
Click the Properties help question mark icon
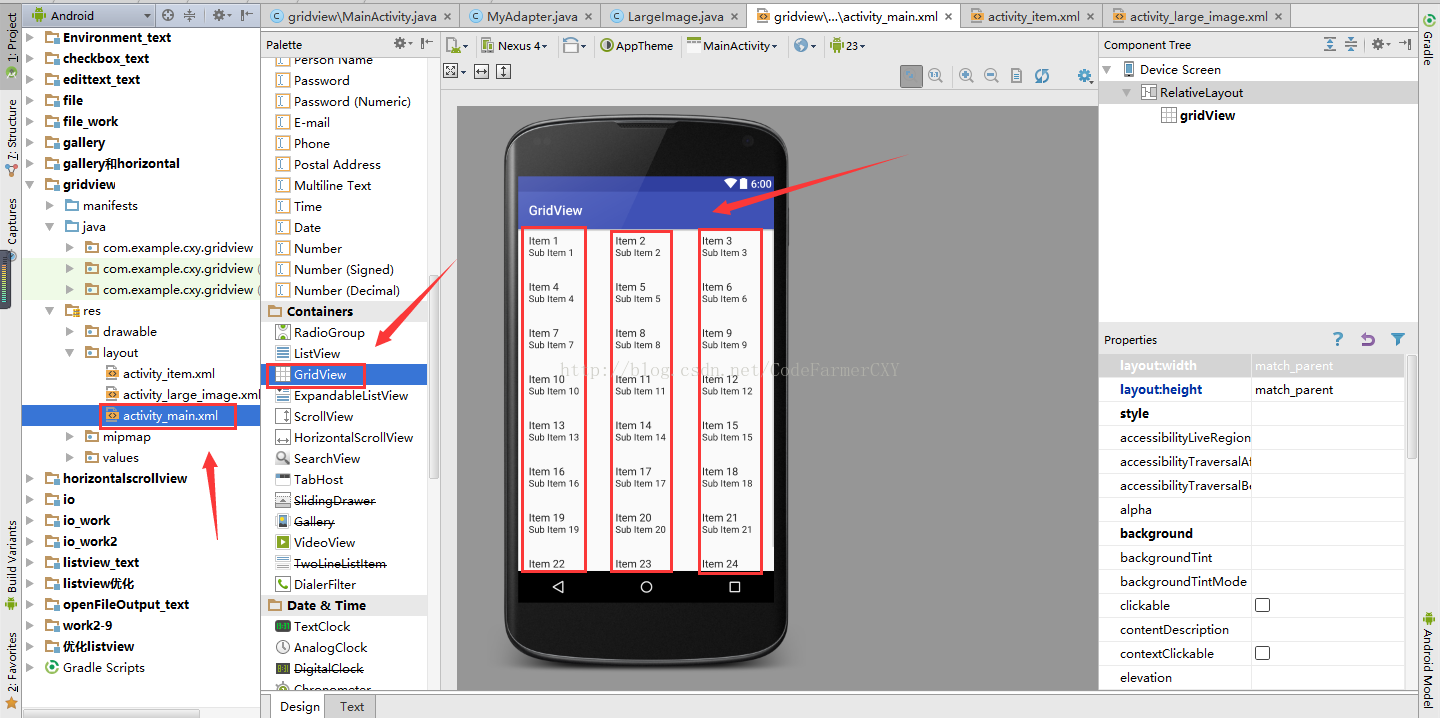coord(1337,339)
